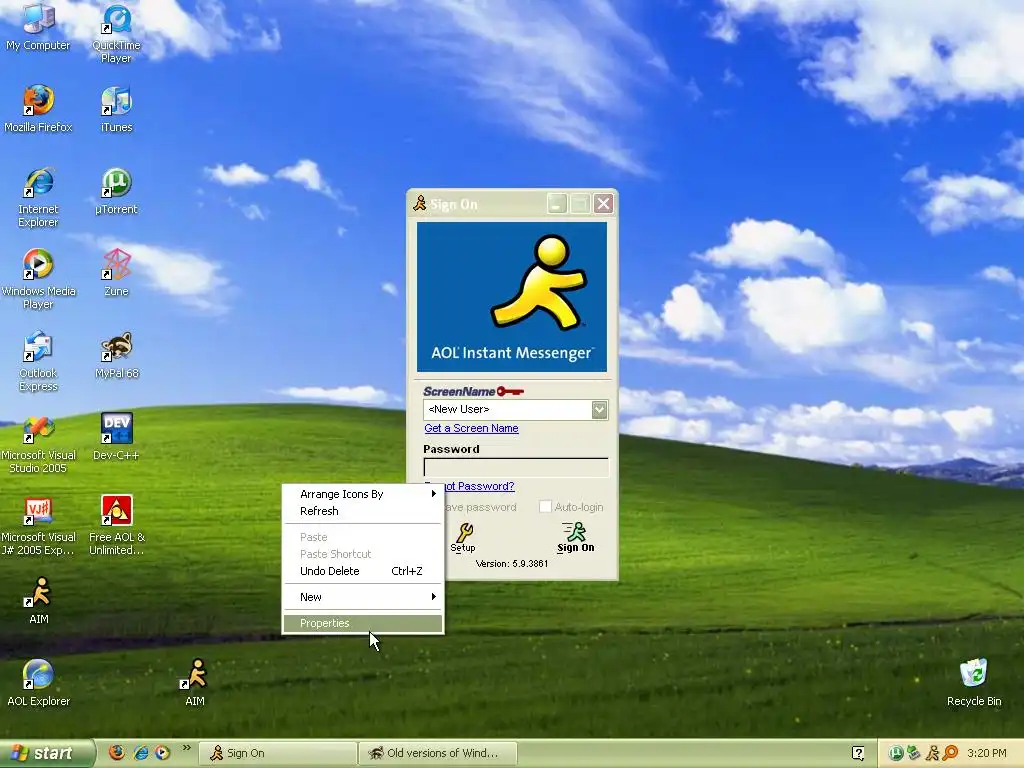The height and width of the screenshot is (768, 1024).
Task: Minimize the Sign On window
Action: coord(556,204)
